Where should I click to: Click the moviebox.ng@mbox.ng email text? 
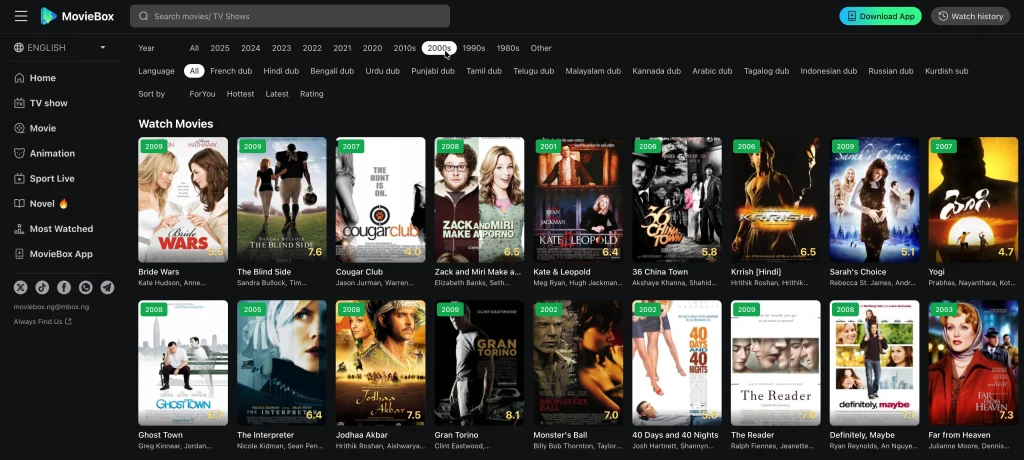click(x=52, y=307)
